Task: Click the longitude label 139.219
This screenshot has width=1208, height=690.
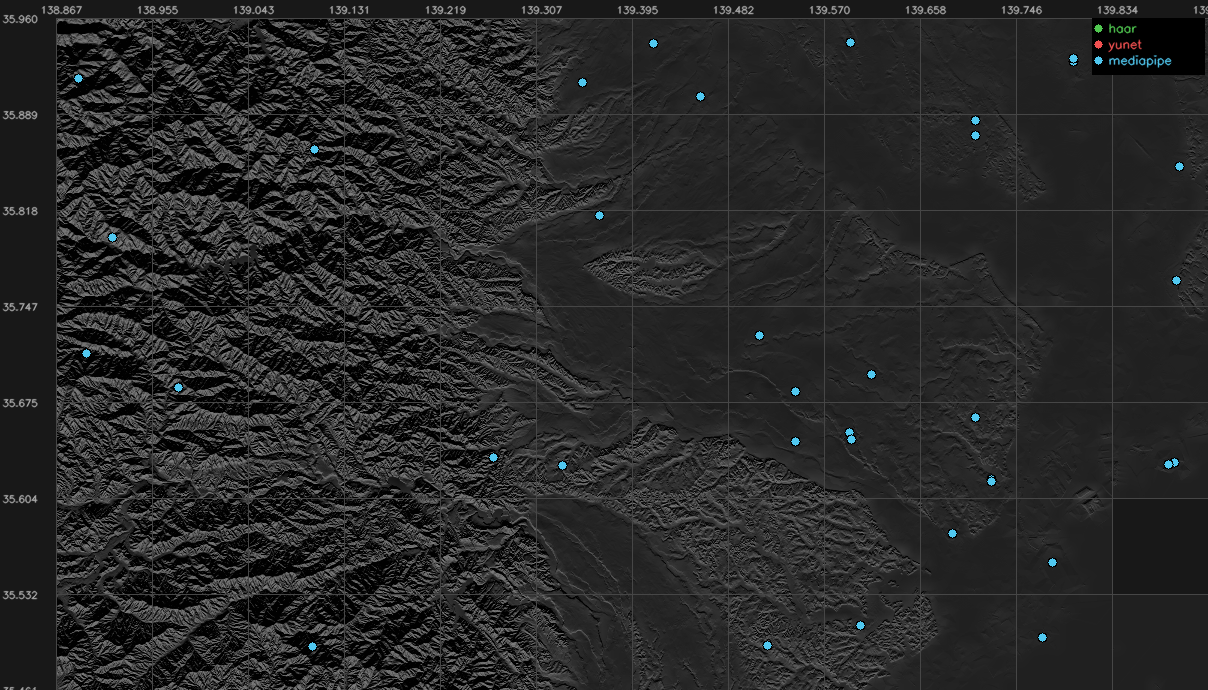Action: click(x=445, y=10)
